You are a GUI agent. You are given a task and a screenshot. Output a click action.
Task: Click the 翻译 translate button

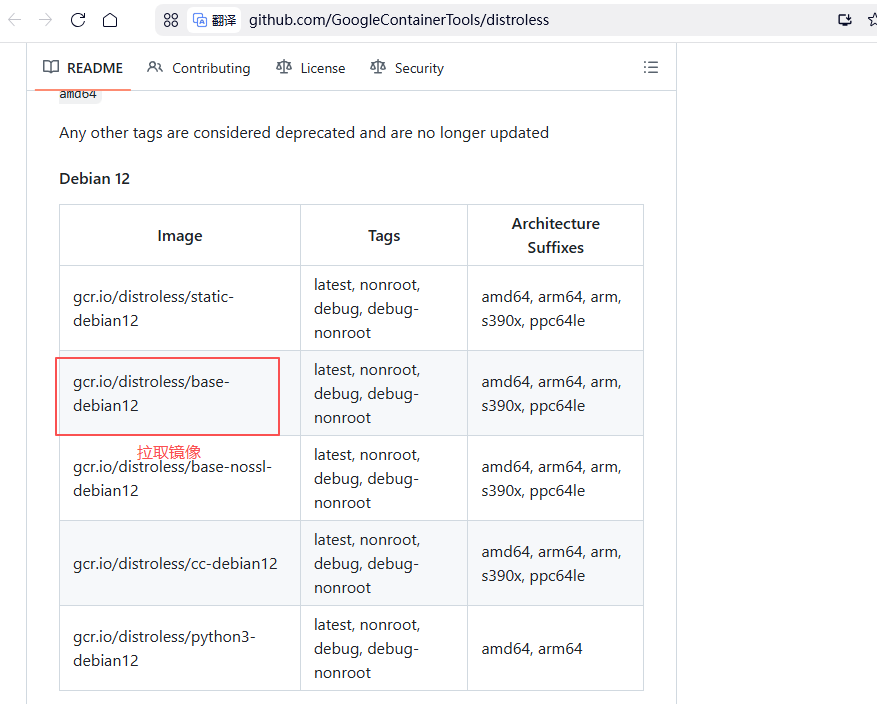pos(214,20)
